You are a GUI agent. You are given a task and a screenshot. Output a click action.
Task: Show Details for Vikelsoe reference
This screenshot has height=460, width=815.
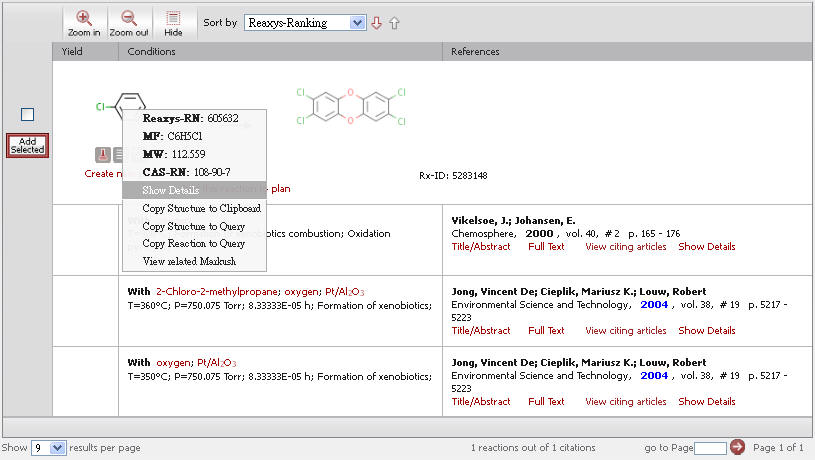point(706,246)
